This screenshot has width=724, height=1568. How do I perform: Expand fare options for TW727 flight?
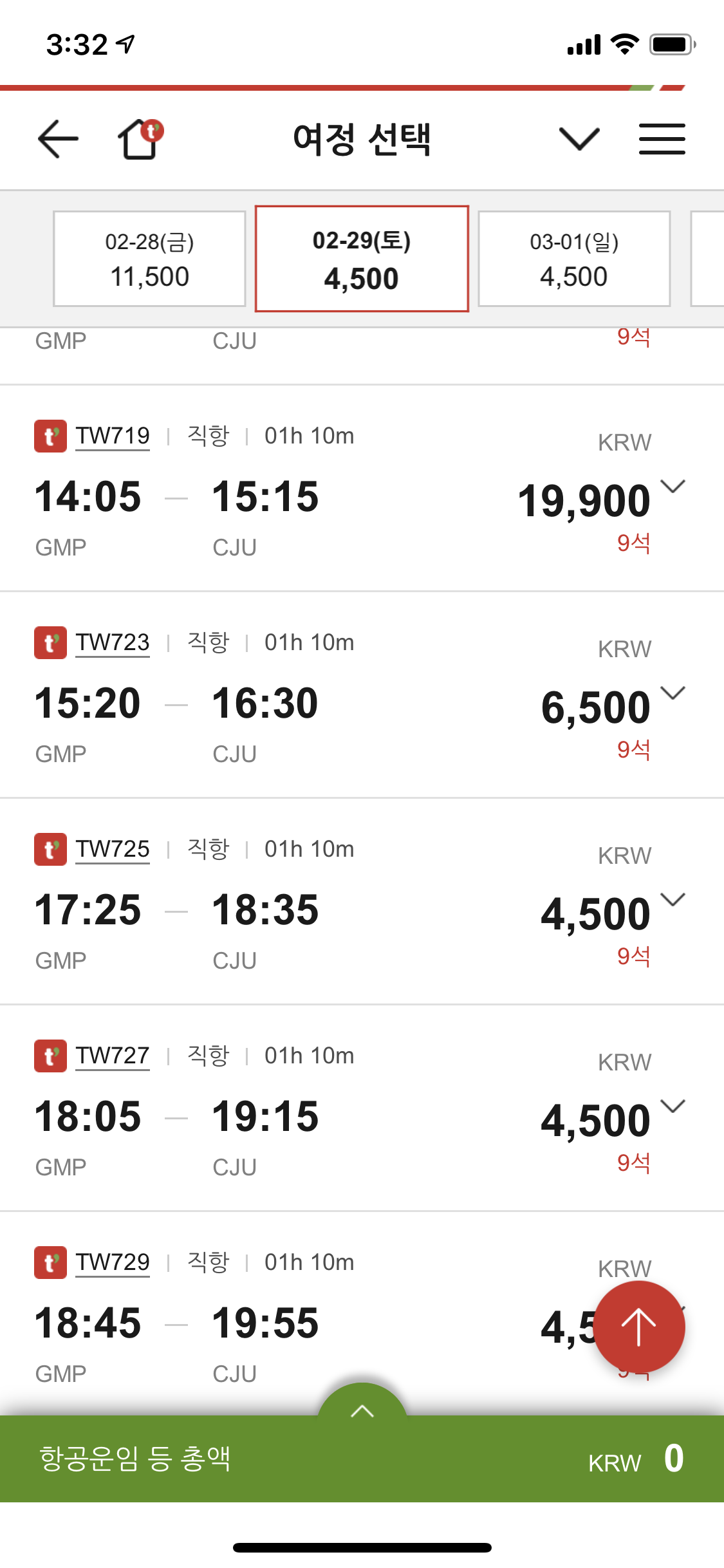coord(673,1106)
